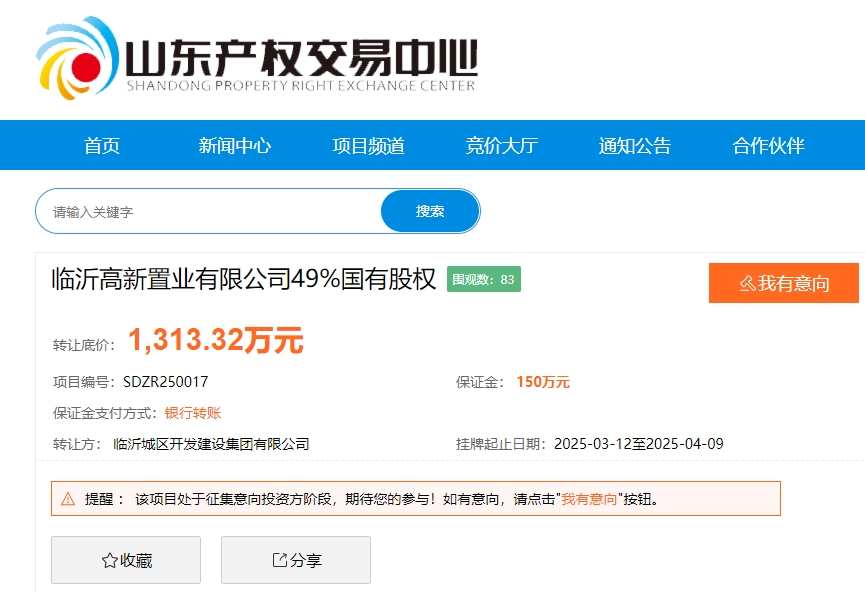This screenshot has height=592, width=865.
Task: Click the 银行转账 payment method text
Action: (x=193, y=413)
